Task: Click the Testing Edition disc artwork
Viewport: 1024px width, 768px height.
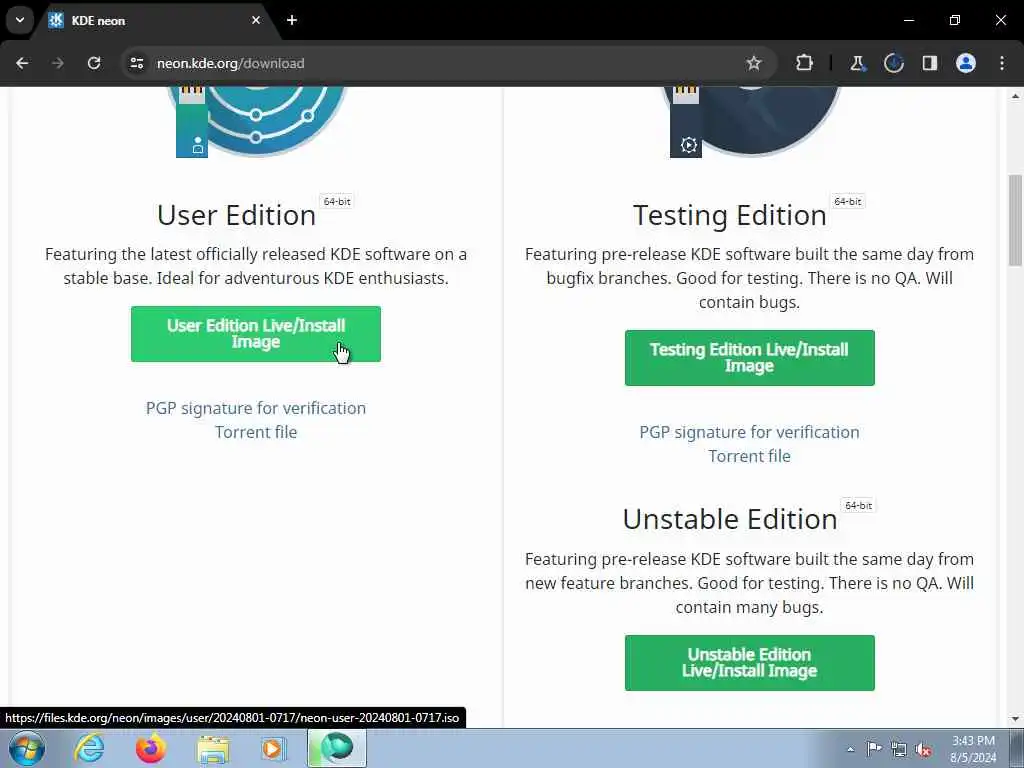Action: 750,121
